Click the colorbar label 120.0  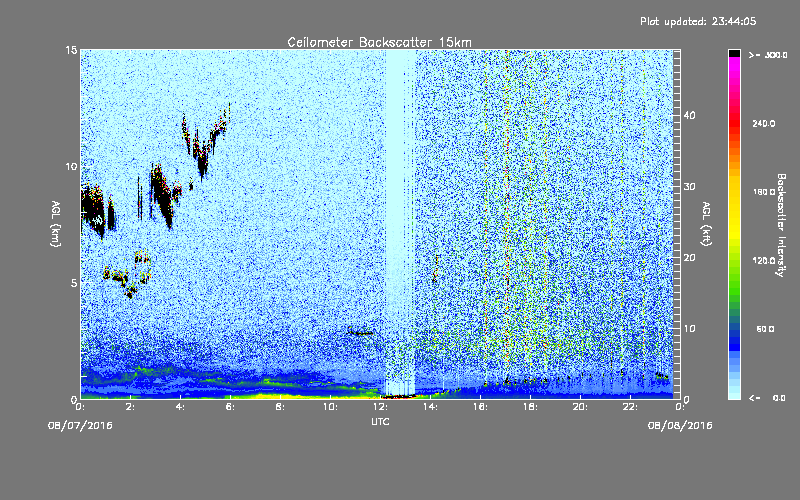coord(763,261)
